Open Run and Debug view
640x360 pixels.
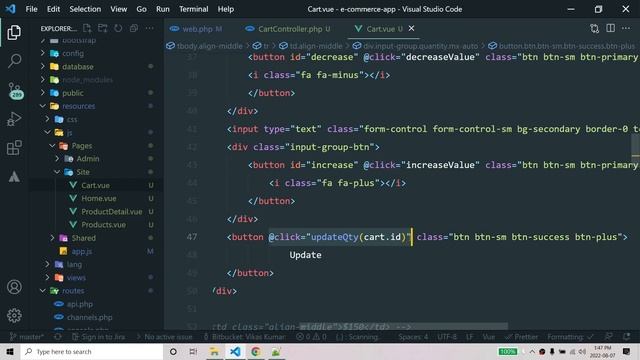pos(14,119)
